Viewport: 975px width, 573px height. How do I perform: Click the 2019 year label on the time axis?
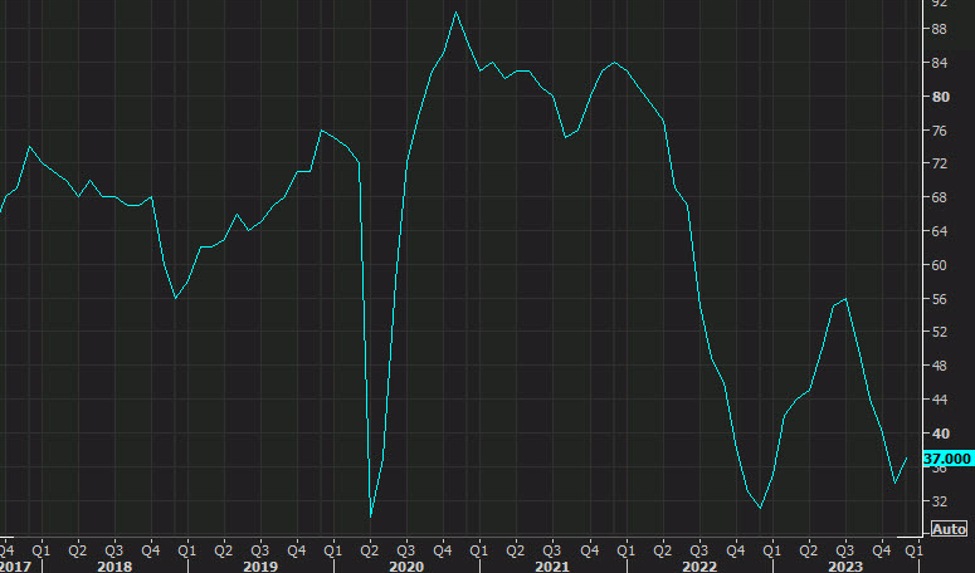[x=260, y=566]
